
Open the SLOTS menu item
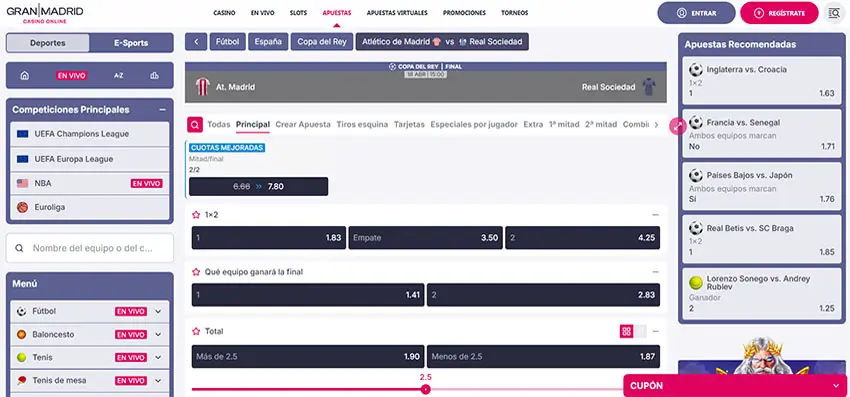pos(298,13)
